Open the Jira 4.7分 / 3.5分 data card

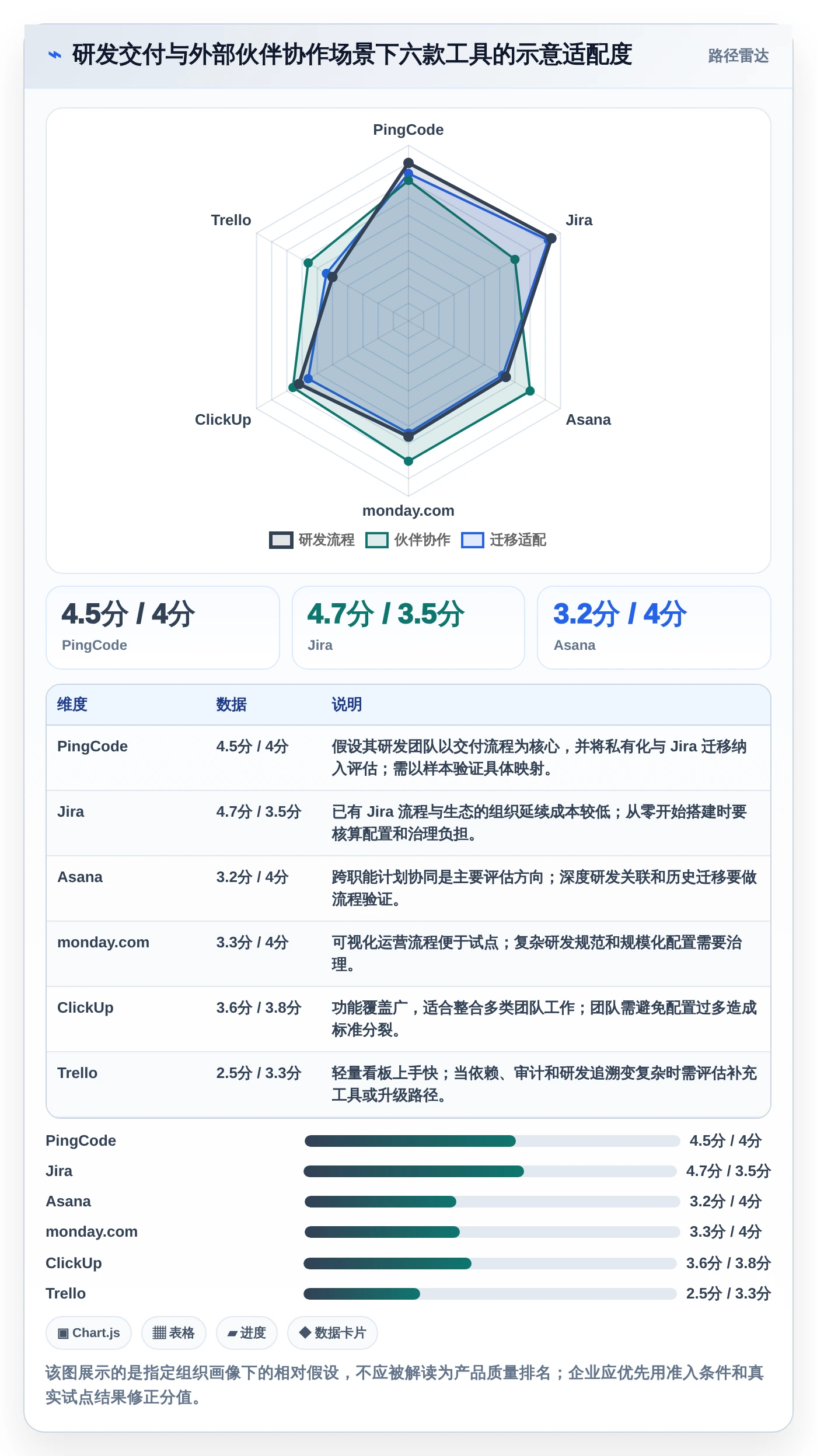pyautogui.click(x=408, y=628)
